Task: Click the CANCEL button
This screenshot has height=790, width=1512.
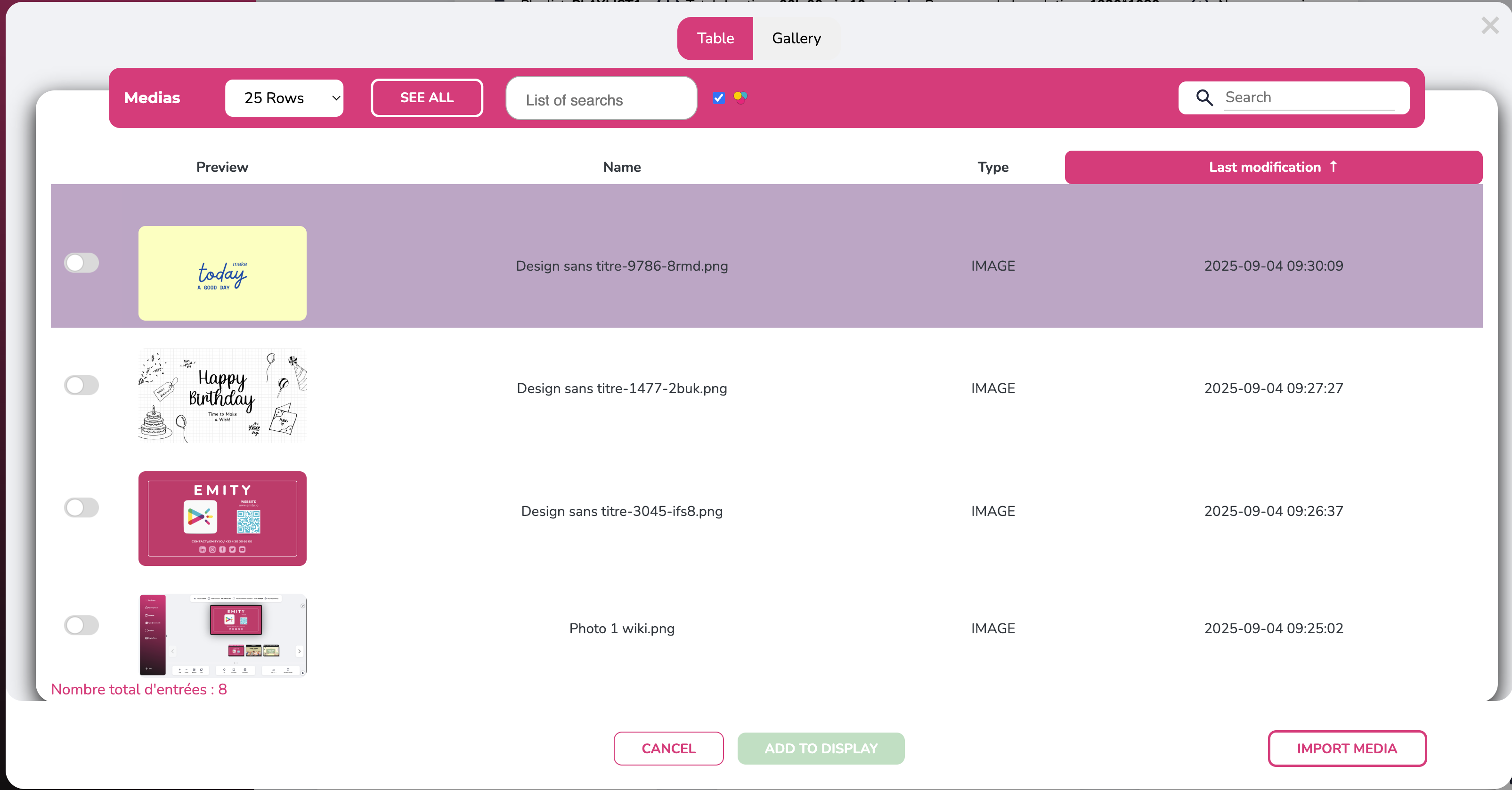Action: click(668, 749)
